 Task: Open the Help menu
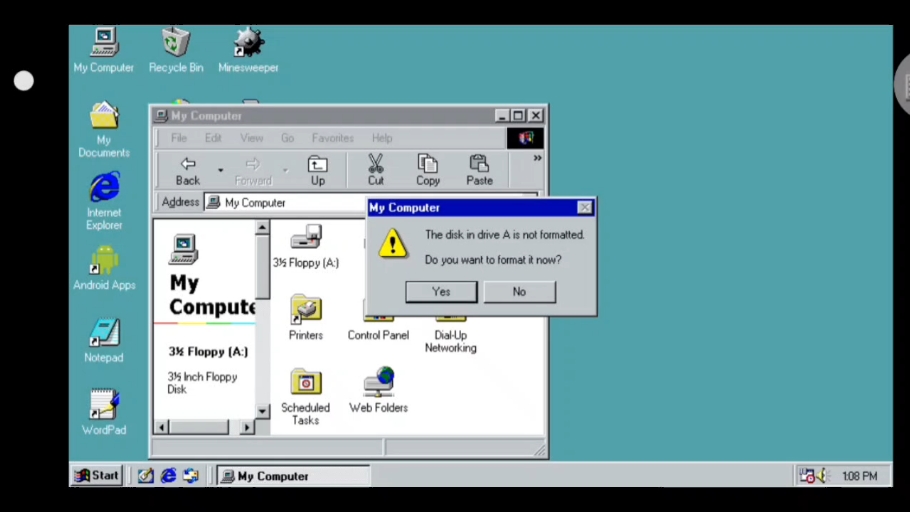click(x=382, y=138)
